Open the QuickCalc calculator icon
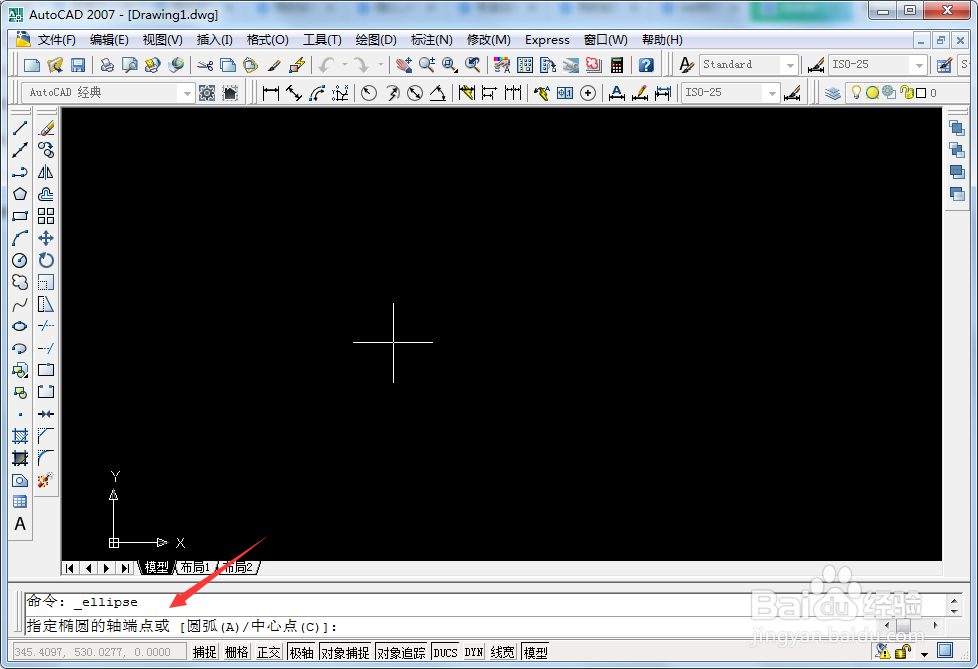This screenshot has width=978, height=669. [x=617, y=65]
